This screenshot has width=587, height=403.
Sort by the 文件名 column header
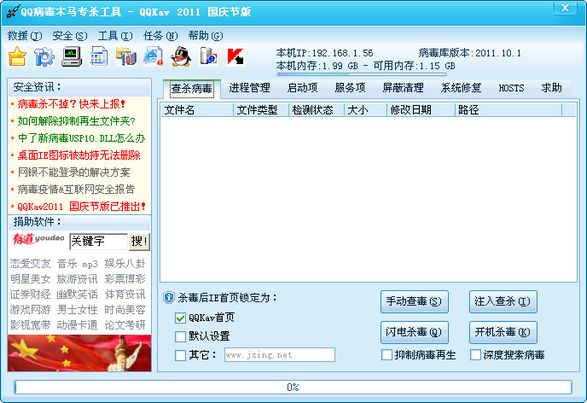[197, 110]
